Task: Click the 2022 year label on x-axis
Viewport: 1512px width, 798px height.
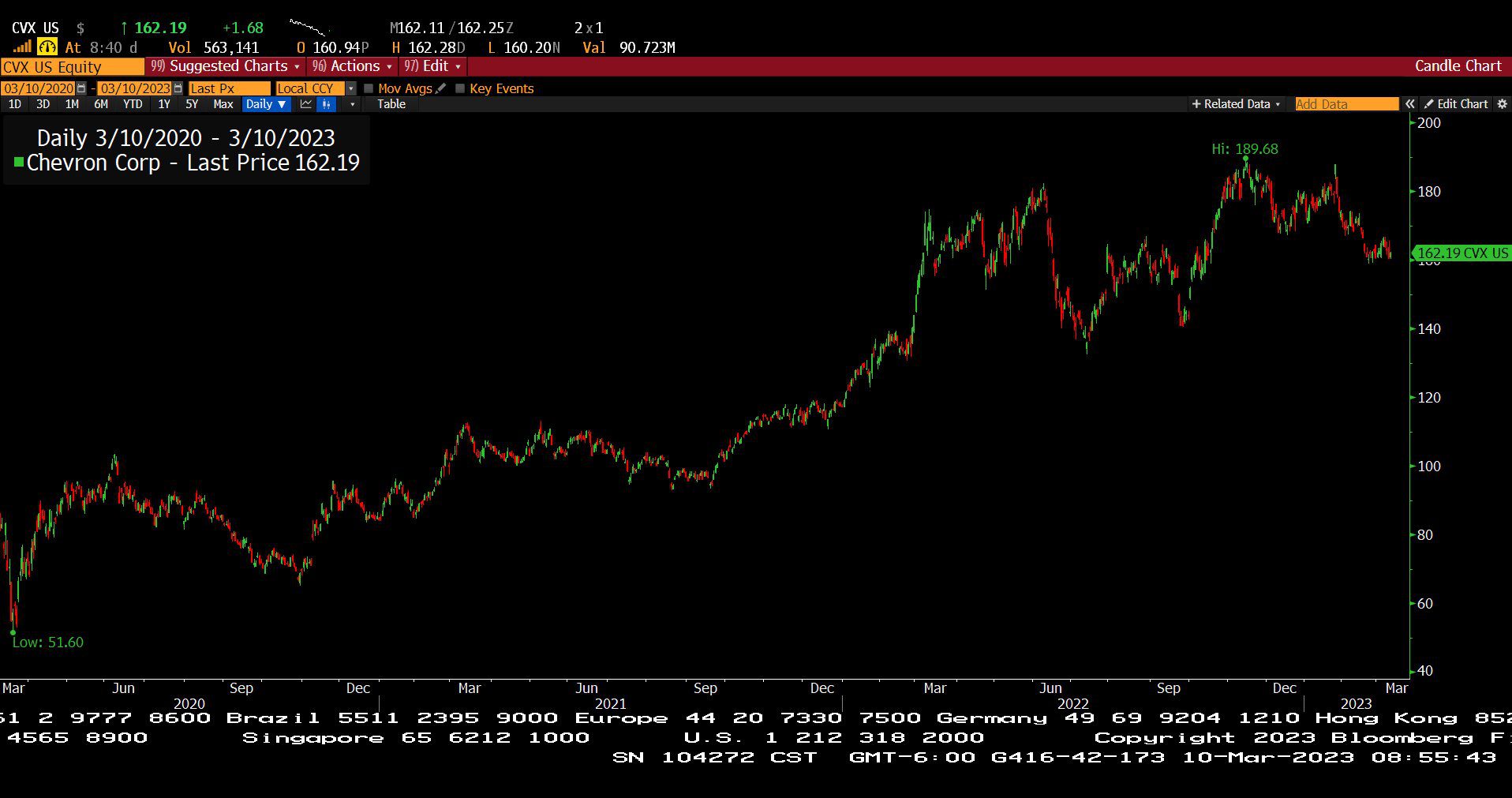Action: pyautogui.click(x=1072, y=704)
